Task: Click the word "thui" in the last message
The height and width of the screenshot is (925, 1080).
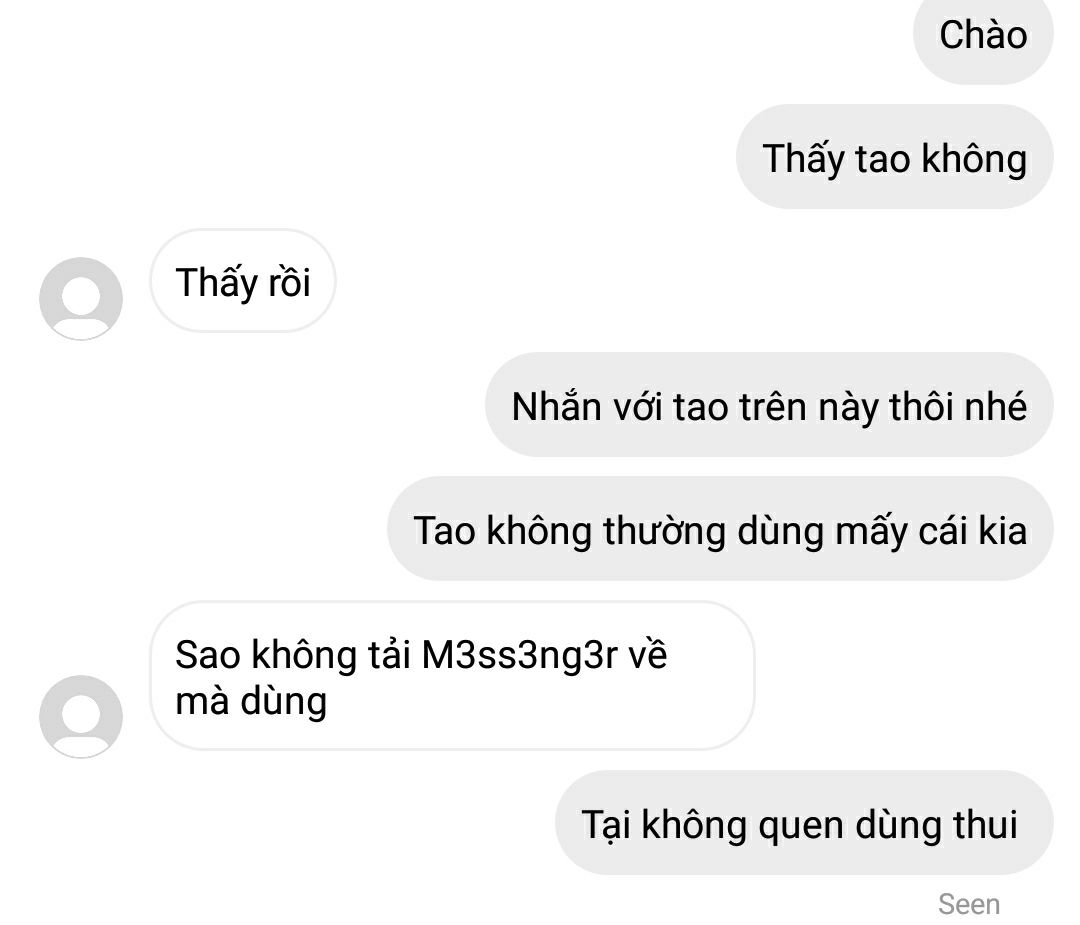Action: [985, 824]
